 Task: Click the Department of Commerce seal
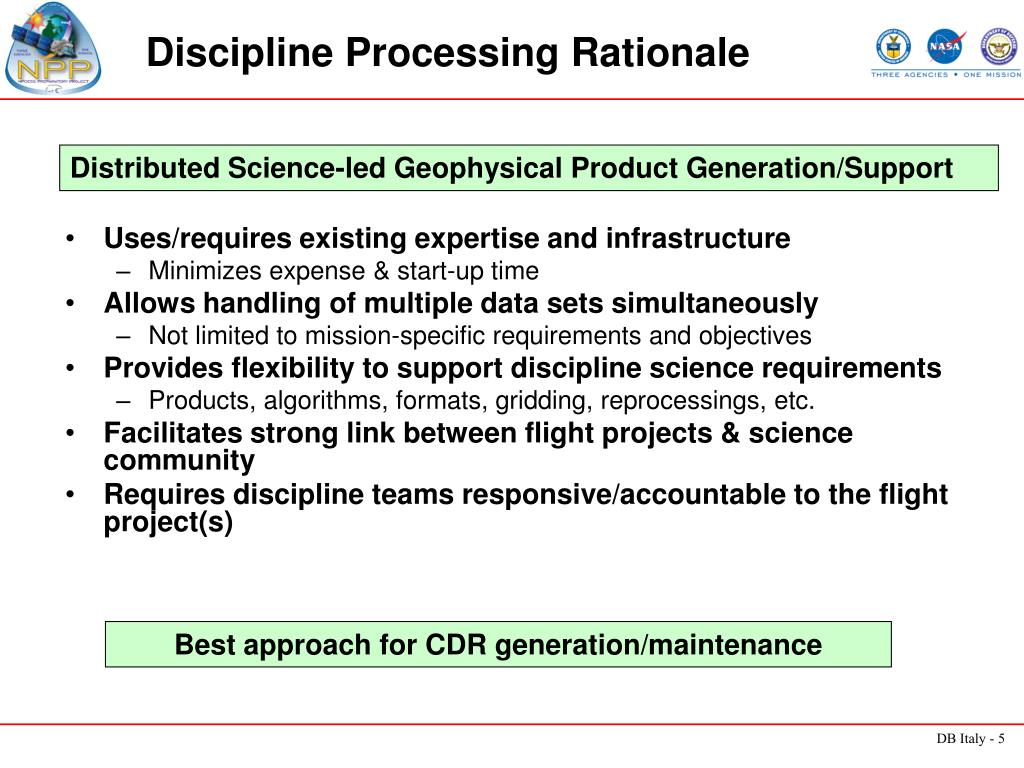click(x=893, y=46)
